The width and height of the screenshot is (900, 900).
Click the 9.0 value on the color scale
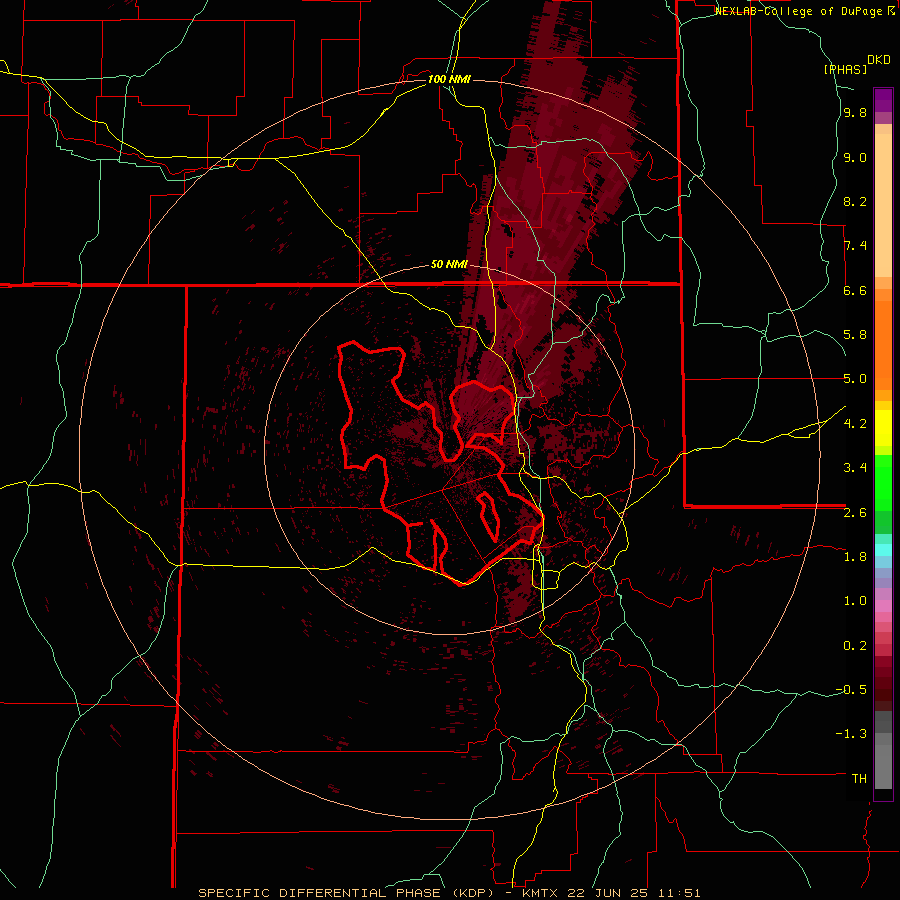[x=855, y=157]
